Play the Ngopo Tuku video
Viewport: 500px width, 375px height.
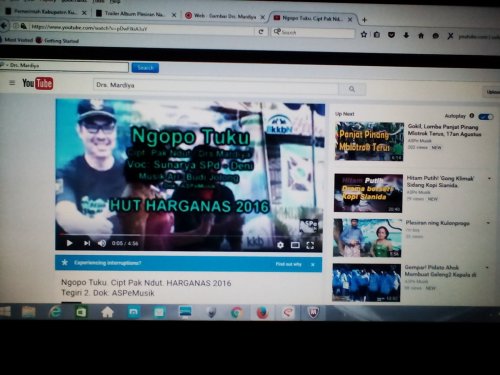point(69,243)
